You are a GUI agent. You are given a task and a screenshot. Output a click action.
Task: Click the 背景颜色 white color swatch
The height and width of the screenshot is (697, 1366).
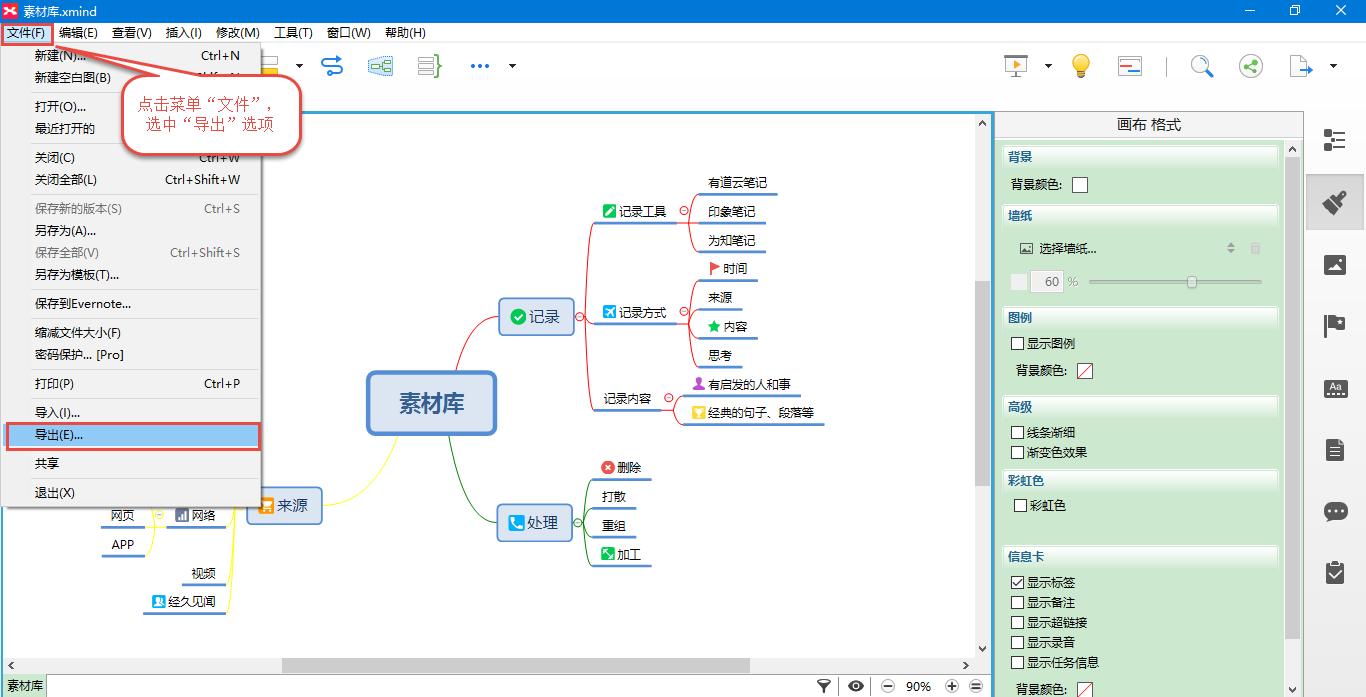coord(1080,185)
